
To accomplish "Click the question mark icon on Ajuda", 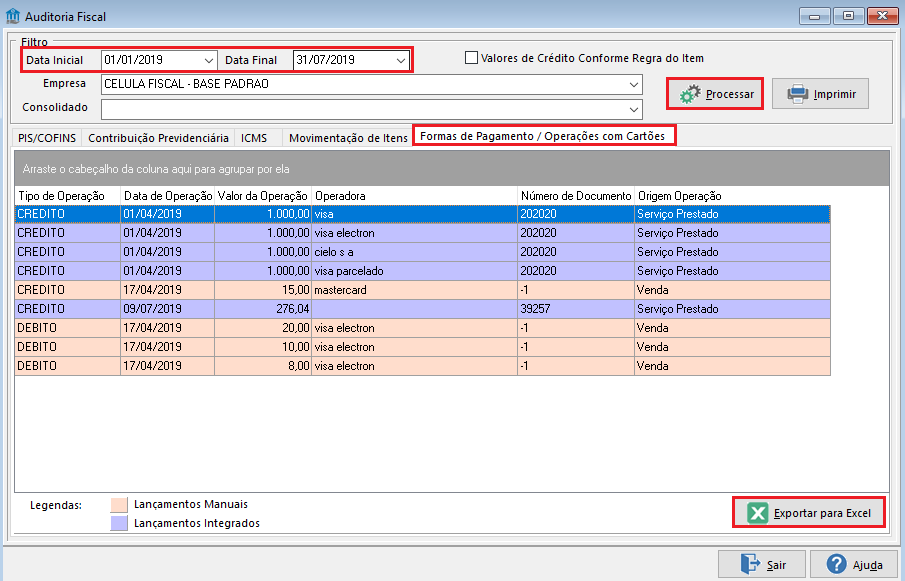I will point(836,564).
